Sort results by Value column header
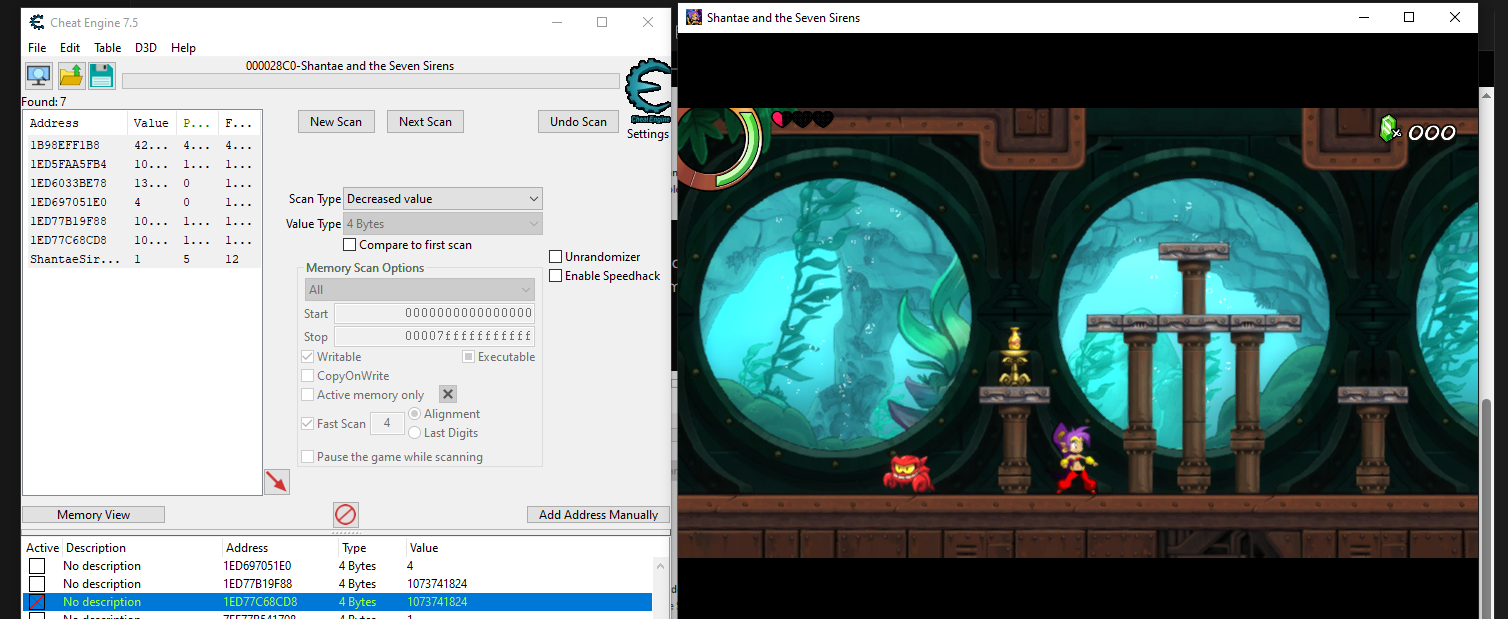The image size is (1508, 619). 152,123
